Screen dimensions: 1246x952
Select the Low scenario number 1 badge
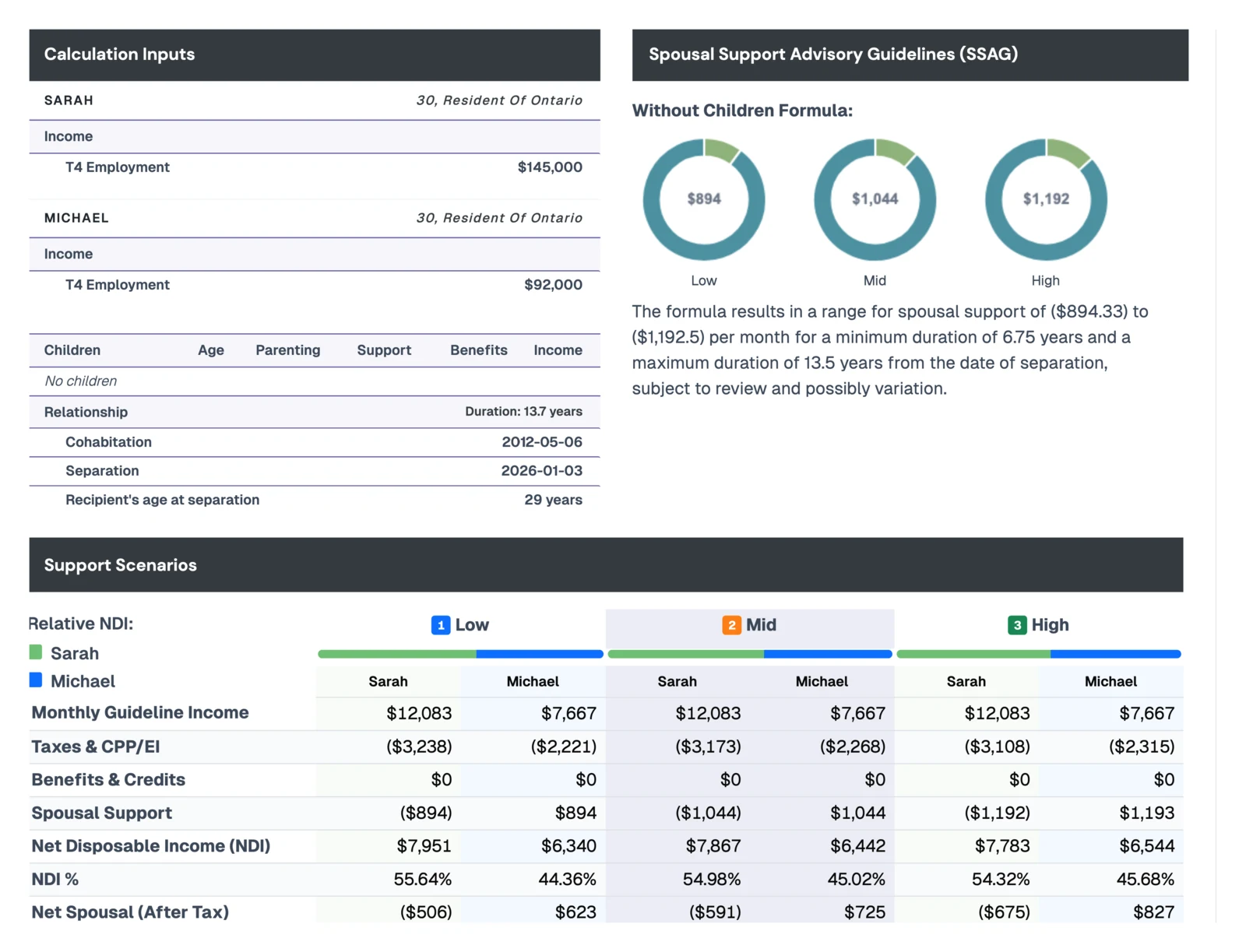pos(441,625)
